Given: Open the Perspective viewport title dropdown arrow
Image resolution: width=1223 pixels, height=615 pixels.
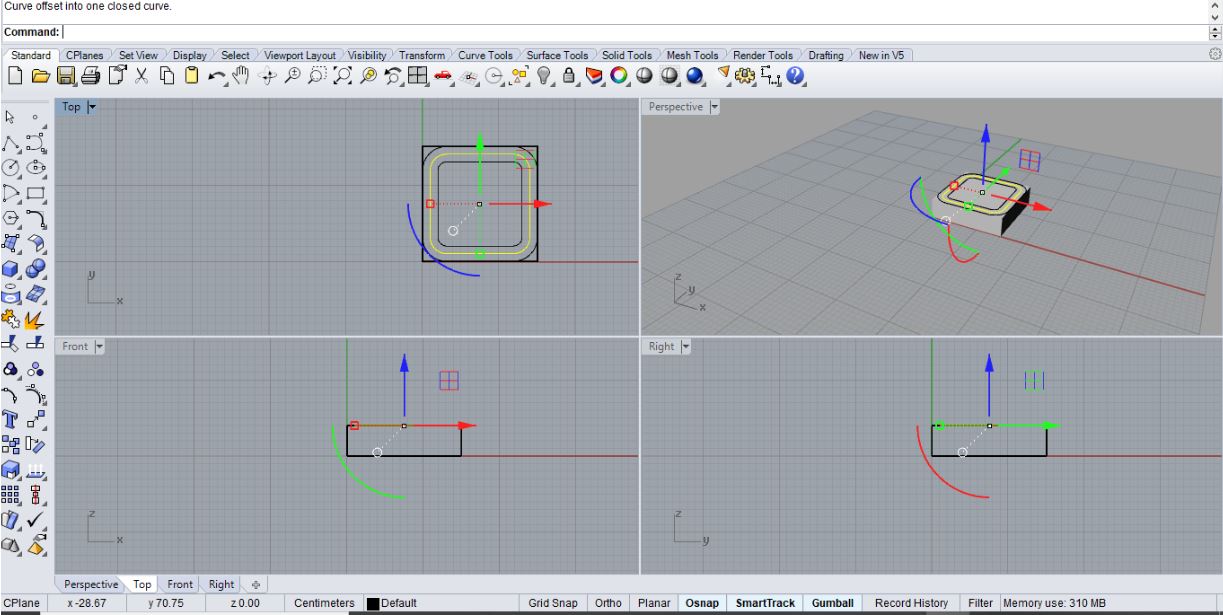Looking at the screenshot, I should coord(715,106).
